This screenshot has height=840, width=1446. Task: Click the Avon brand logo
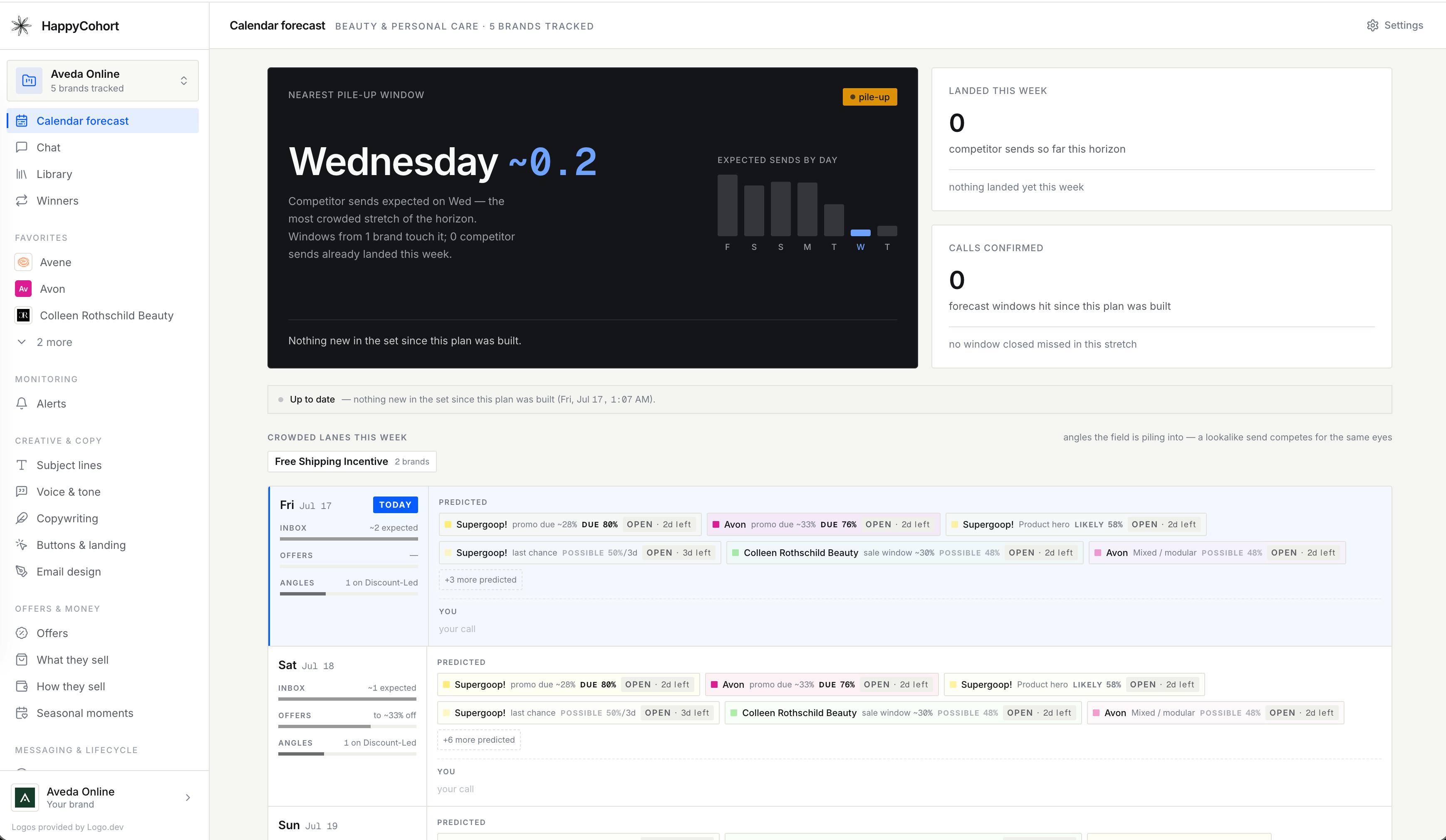tap(24, 289)
